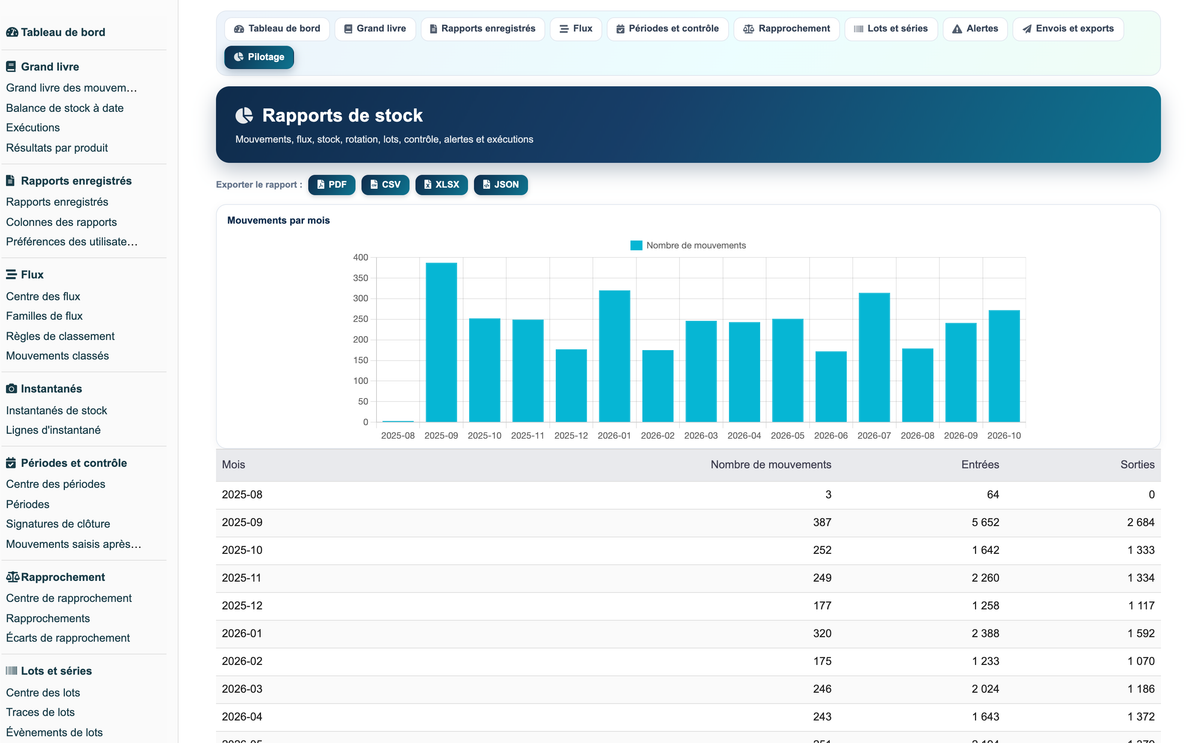Click the book icon in the Grand livre tab

pyautogui.click(x=348, y=29)
